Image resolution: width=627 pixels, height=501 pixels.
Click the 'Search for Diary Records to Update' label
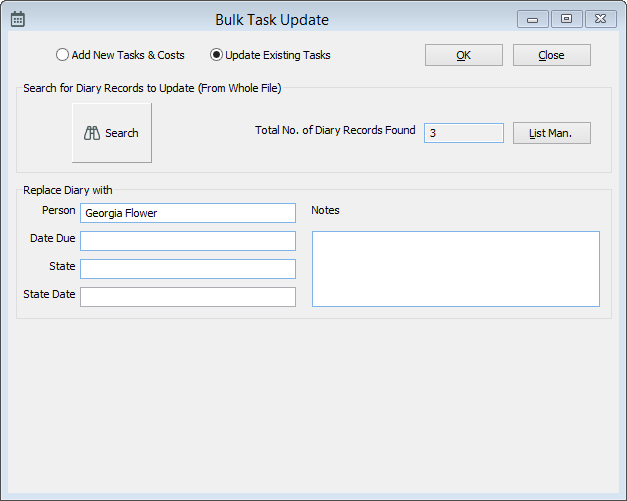pos(152,88)
